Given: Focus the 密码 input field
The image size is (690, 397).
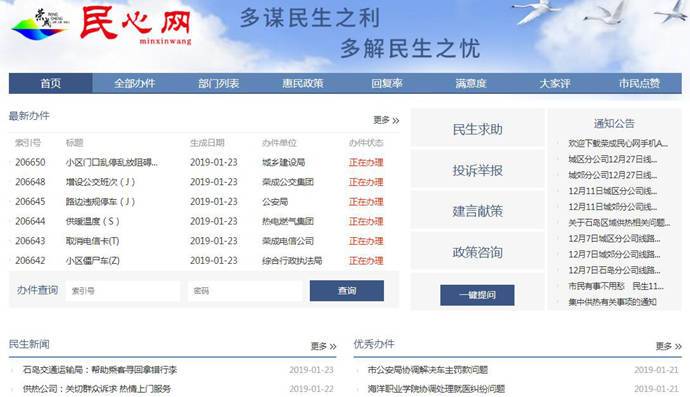Looking at the screenshot, I should coord(245,291).
